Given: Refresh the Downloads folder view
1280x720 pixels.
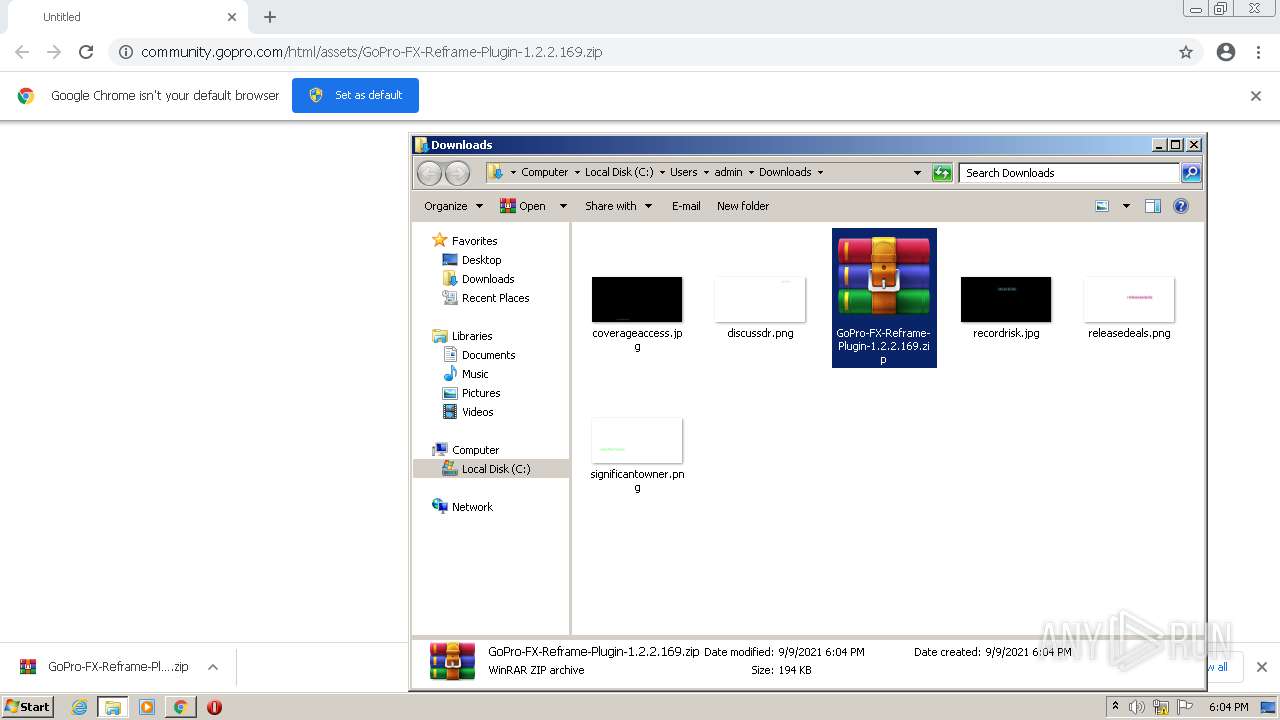Looking at the screenshot, I should click(x=942, y=173).
